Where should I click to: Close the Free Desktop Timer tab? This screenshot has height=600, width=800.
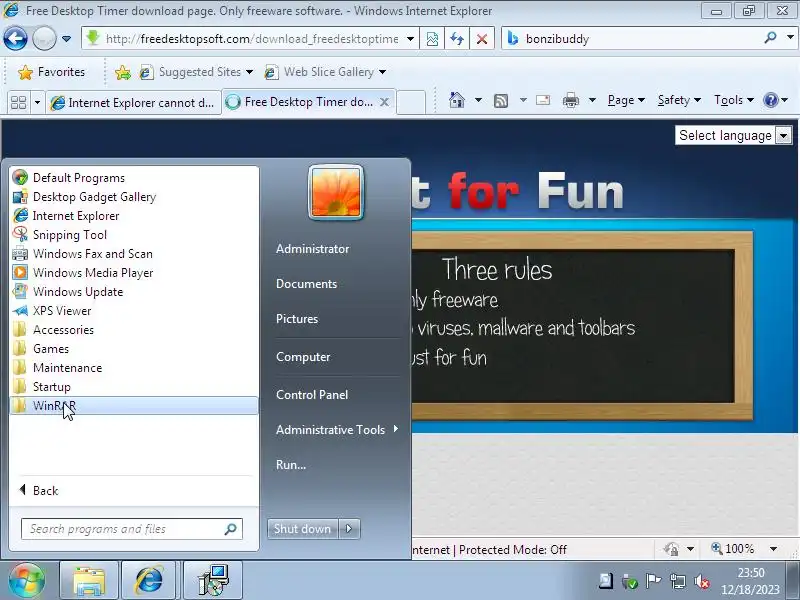point(384,102)
